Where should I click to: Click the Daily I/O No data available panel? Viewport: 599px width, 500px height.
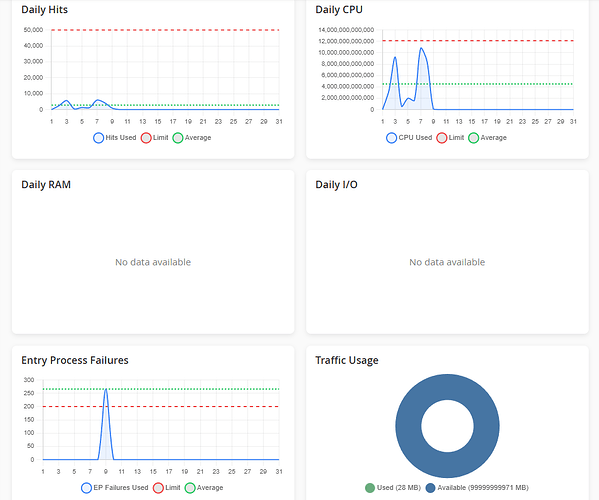[447, 262]
